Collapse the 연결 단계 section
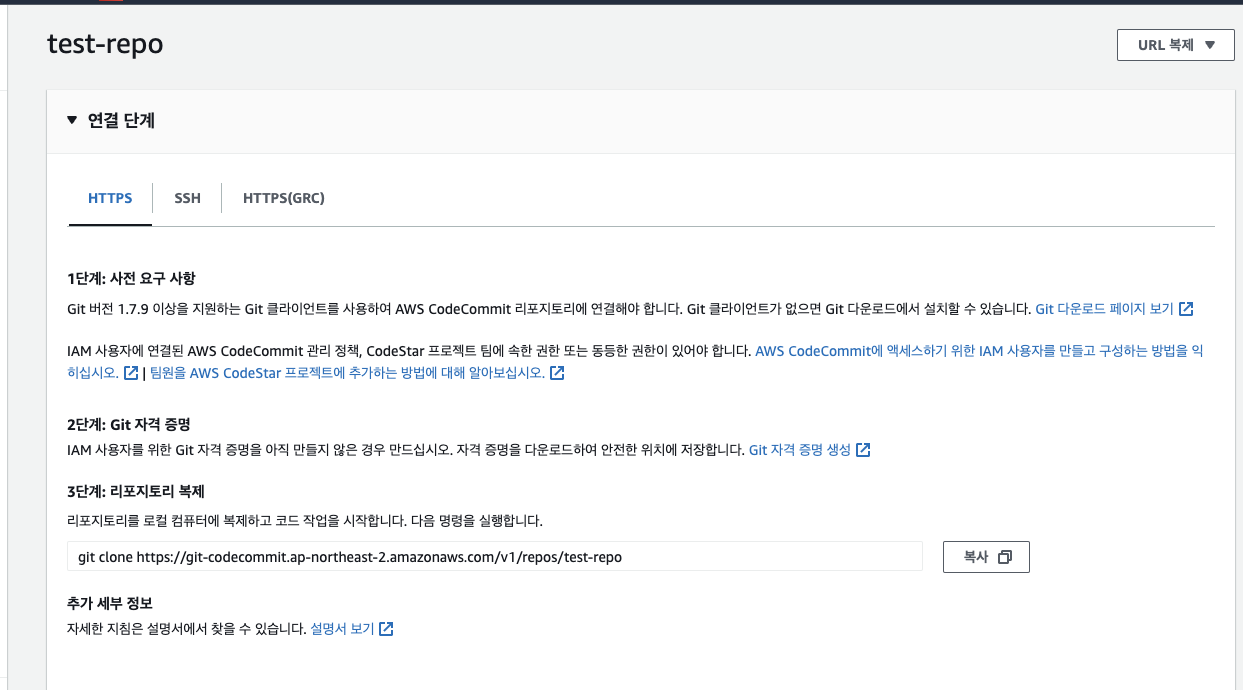The width and height of the screenshot is (1243, 690). point(72,120)
